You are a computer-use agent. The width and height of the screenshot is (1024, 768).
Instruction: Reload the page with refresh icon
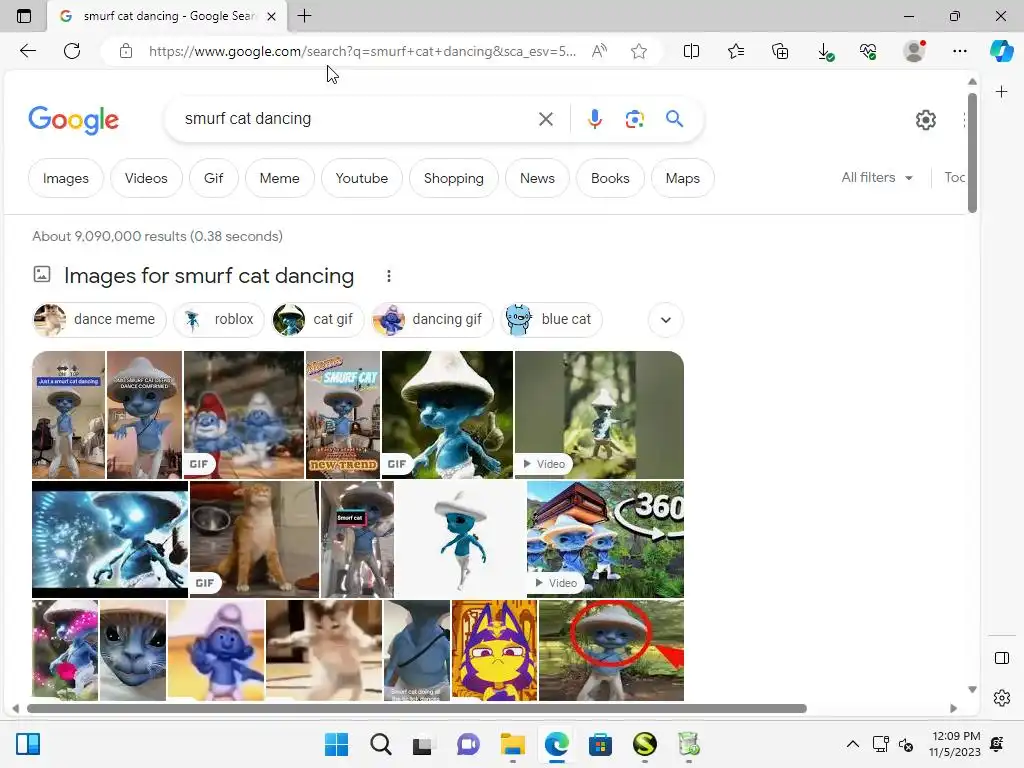click(x=72, y=51)
